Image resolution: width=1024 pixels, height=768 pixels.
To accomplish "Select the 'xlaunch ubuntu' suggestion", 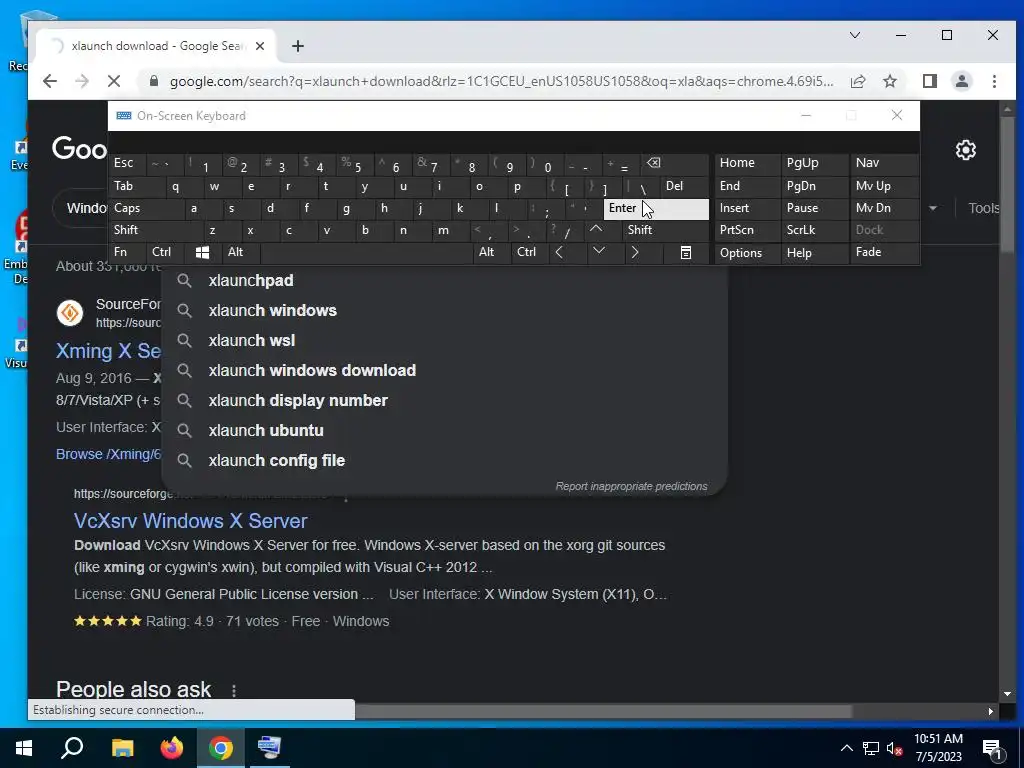I will tap(444, 431).
